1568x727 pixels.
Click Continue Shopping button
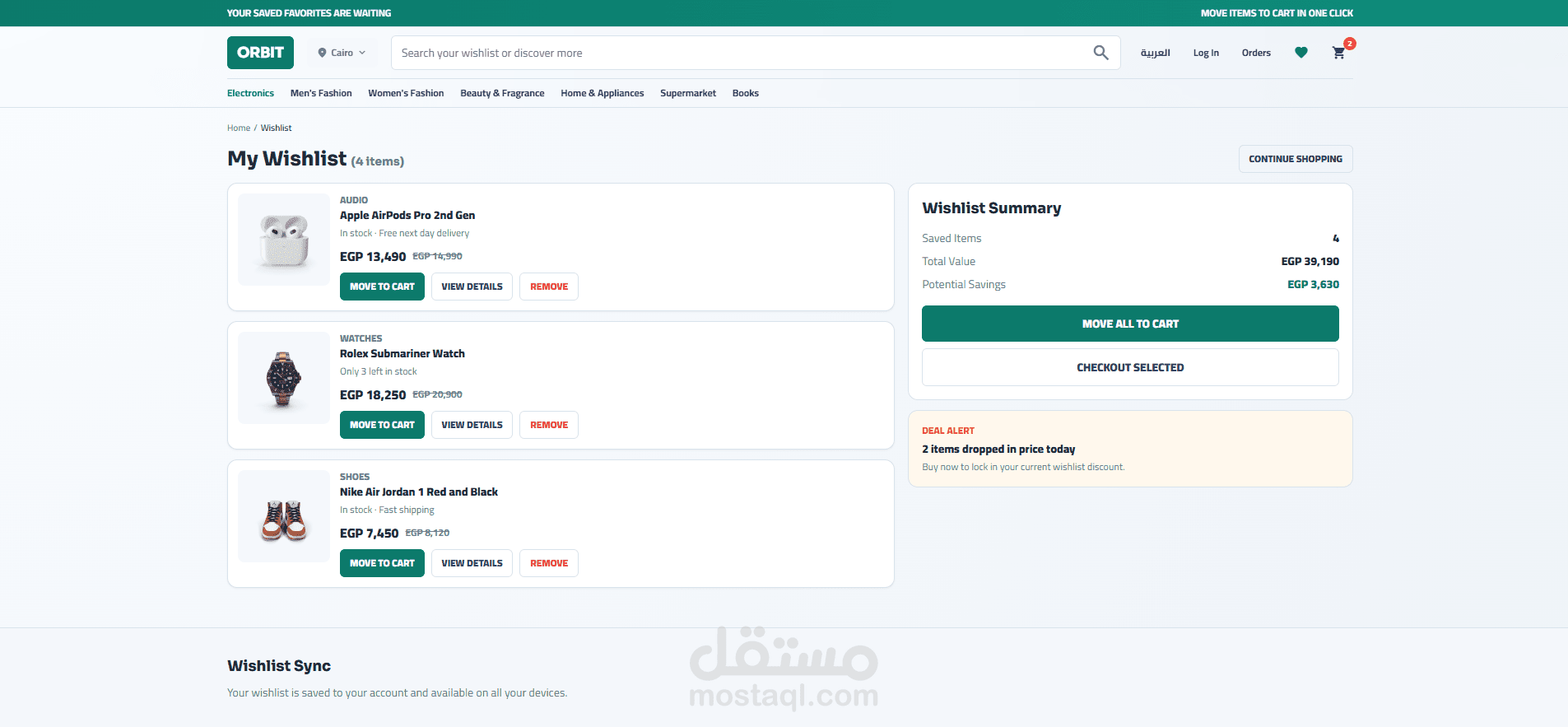[x=1296, y=159]
